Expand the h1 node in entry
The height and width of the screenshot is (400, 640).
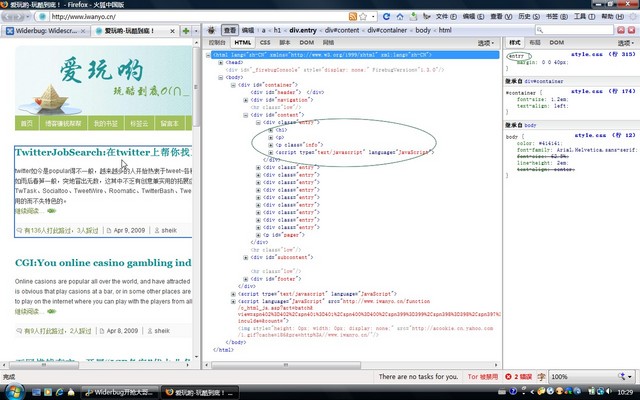point(271,130)
